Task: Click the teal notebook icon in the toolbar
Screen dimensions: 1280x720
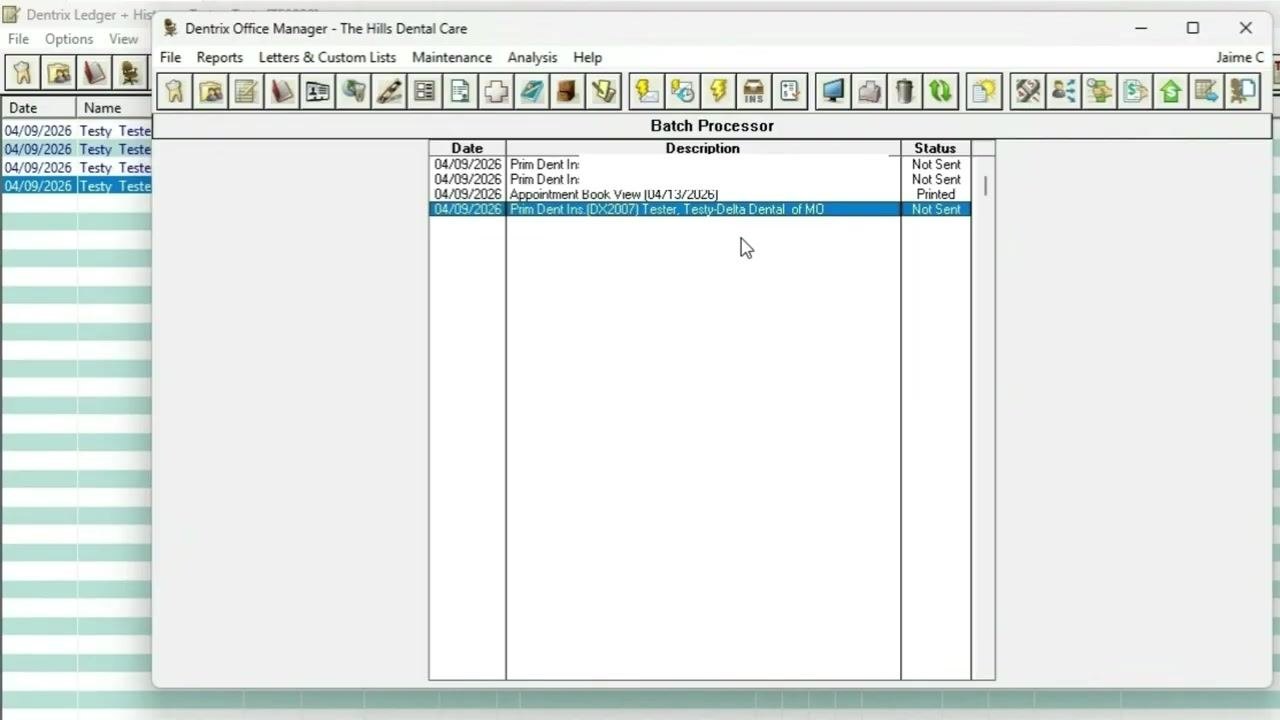Action: [x=532, y=92]
